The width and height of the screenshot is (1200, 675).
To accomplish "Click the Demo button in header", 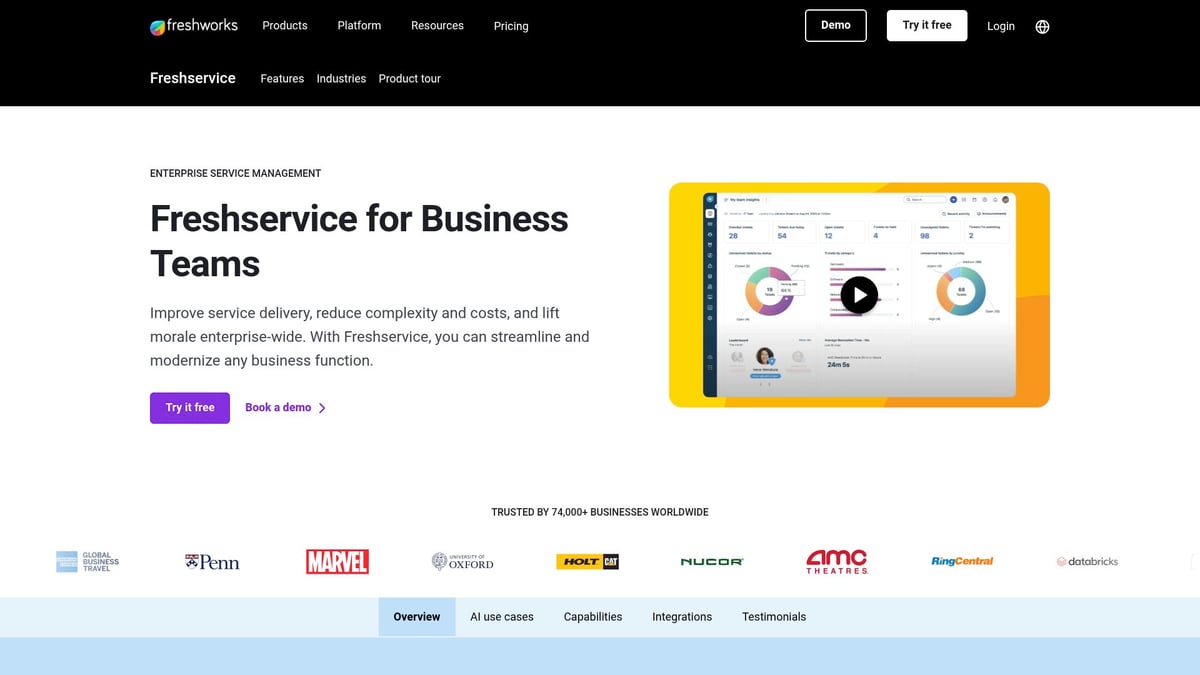I will [836, 26].
